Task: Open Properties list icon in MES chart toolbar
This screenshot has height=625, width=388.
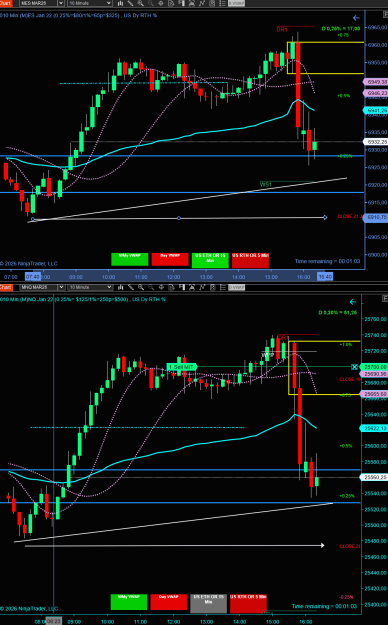Action: pos(222,3)
